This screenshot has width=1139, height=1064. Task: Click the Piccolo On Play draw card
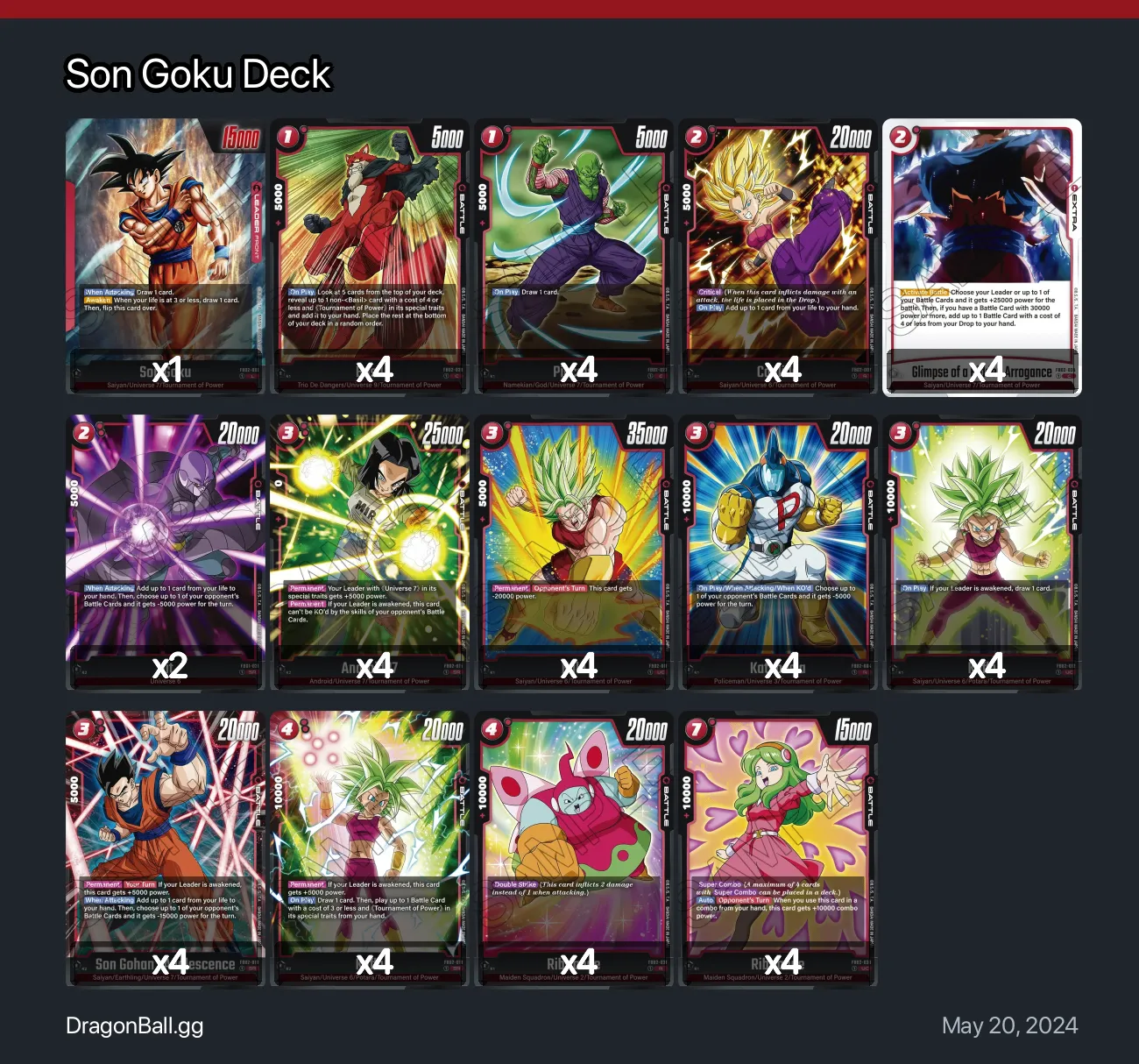[574, 257]
